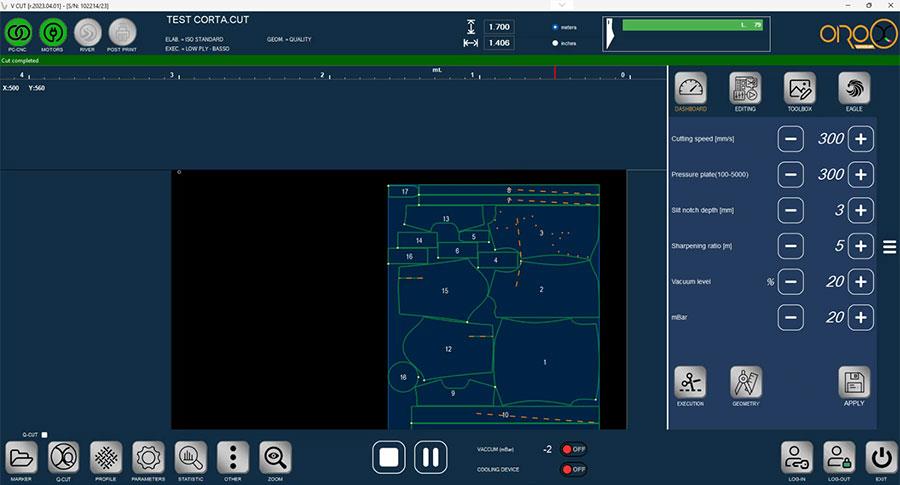Open the EXECUTION settings
900x485 pixels.
pyautogui.click(x=690, y=382)
